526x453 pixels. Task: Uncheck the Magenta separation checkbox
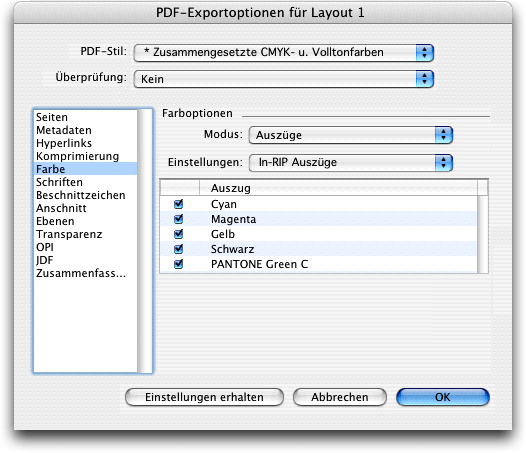(x=178, y=219)
